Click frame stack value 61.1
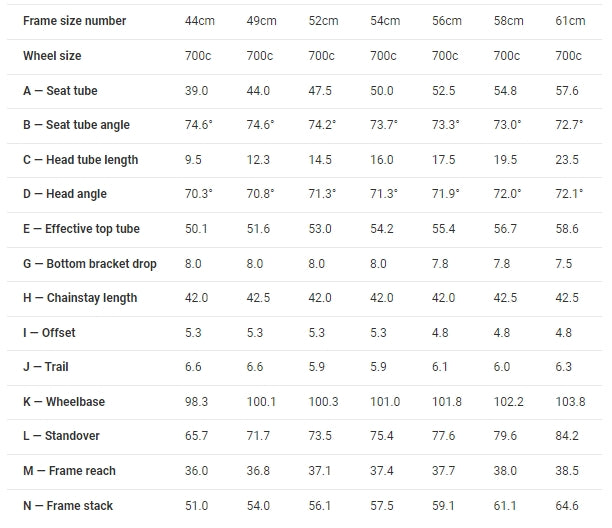 click(507, 506)
